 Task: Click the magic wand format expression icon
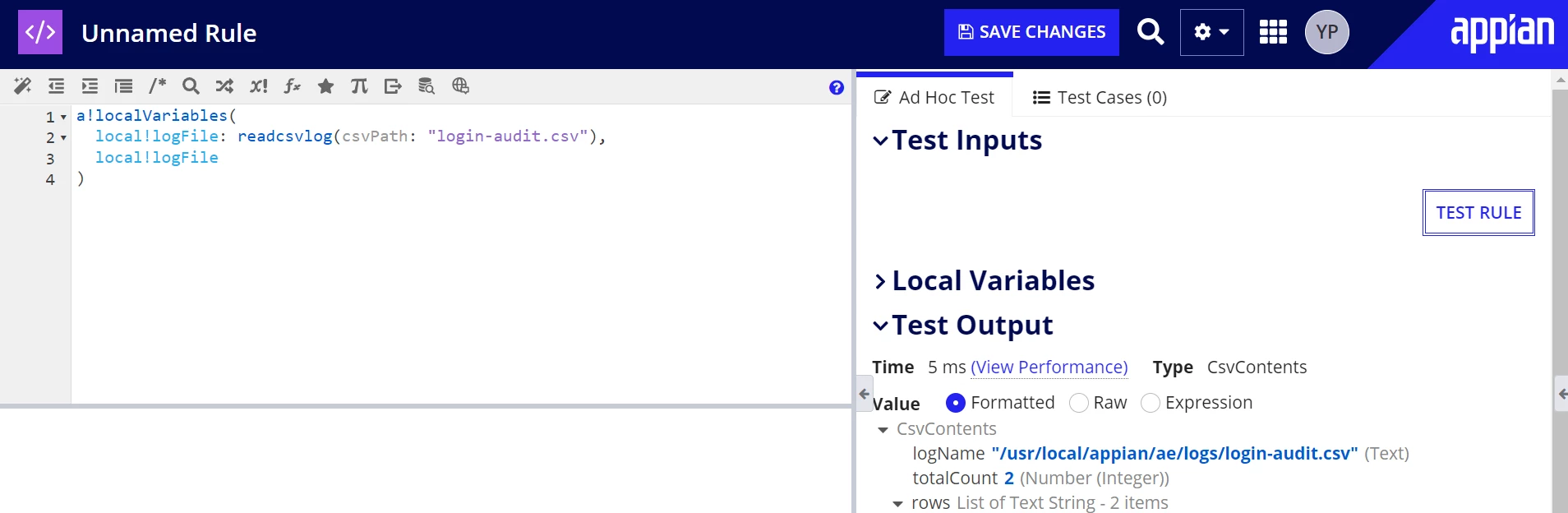[x=23, y=86]
